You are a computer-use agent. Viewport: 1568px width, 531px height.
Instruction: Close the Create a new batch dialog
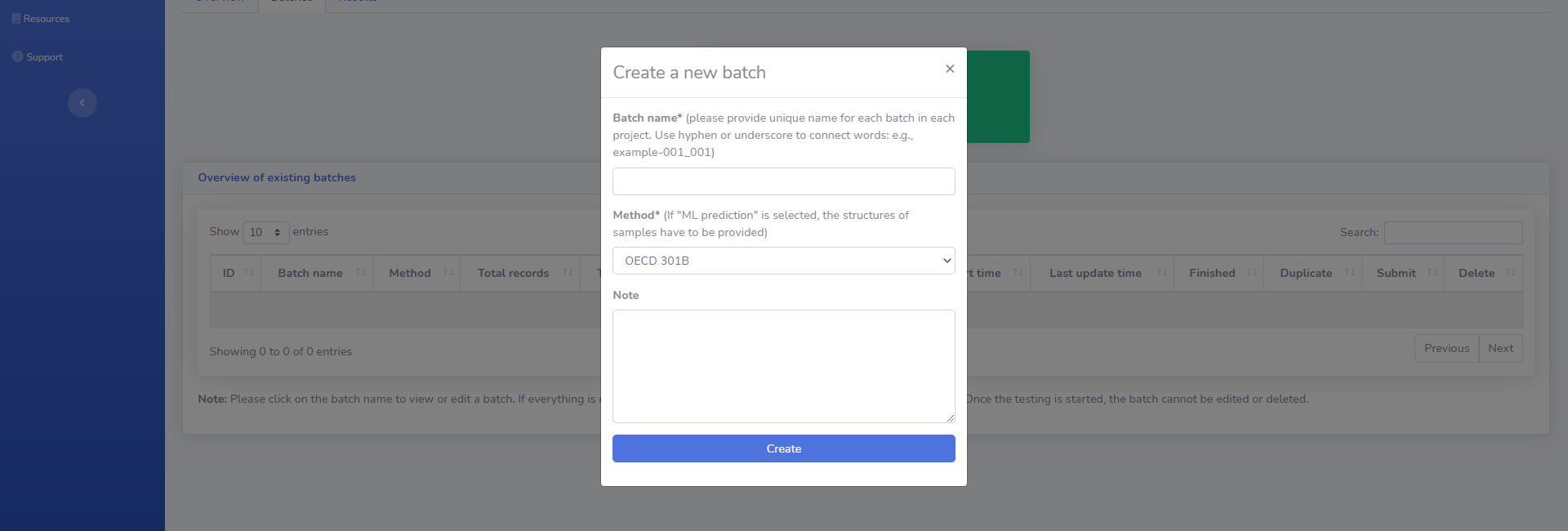(x=950, y=69)
